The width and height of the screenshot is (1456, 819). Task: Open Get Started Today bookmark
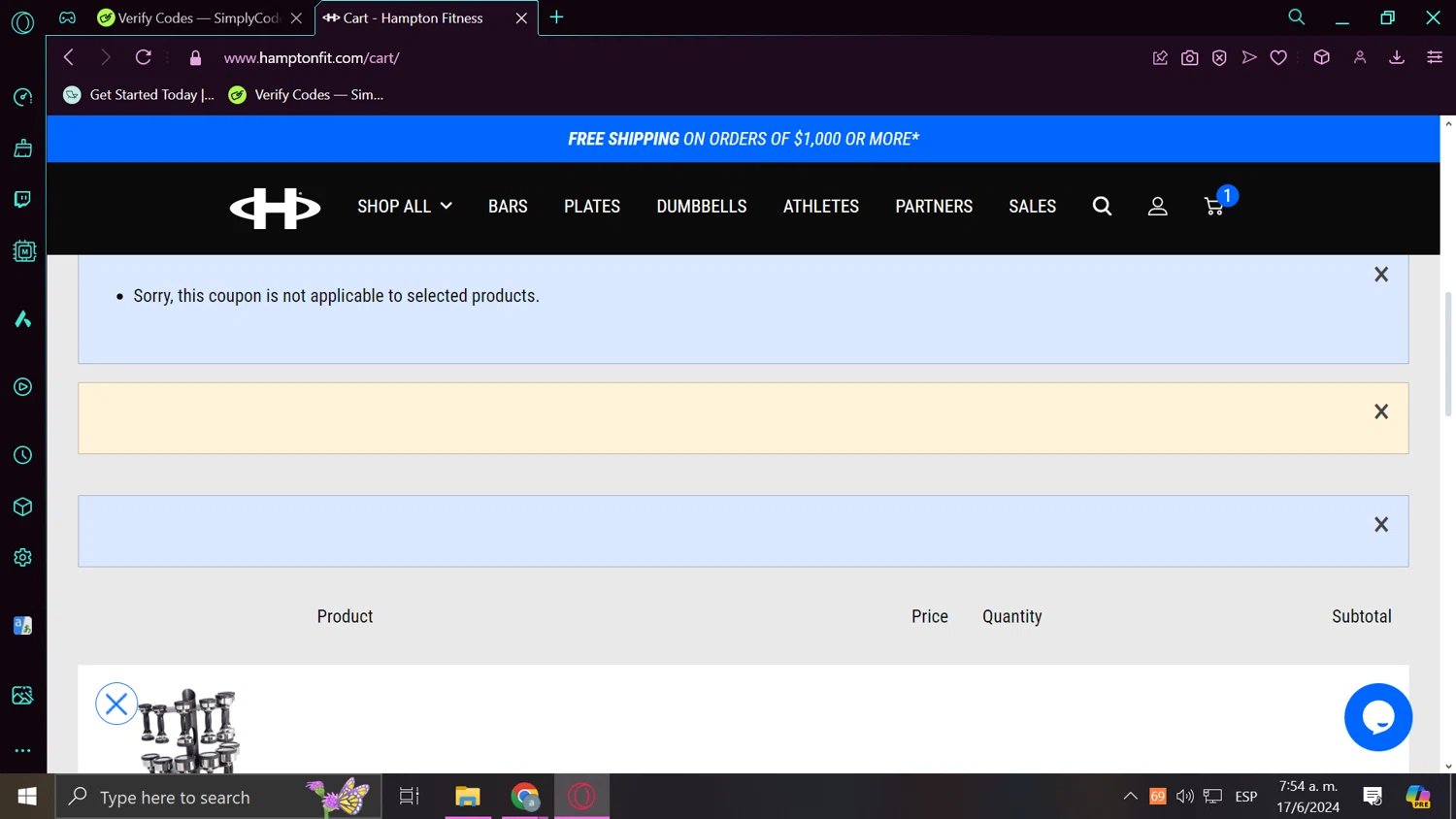(139, 94)
